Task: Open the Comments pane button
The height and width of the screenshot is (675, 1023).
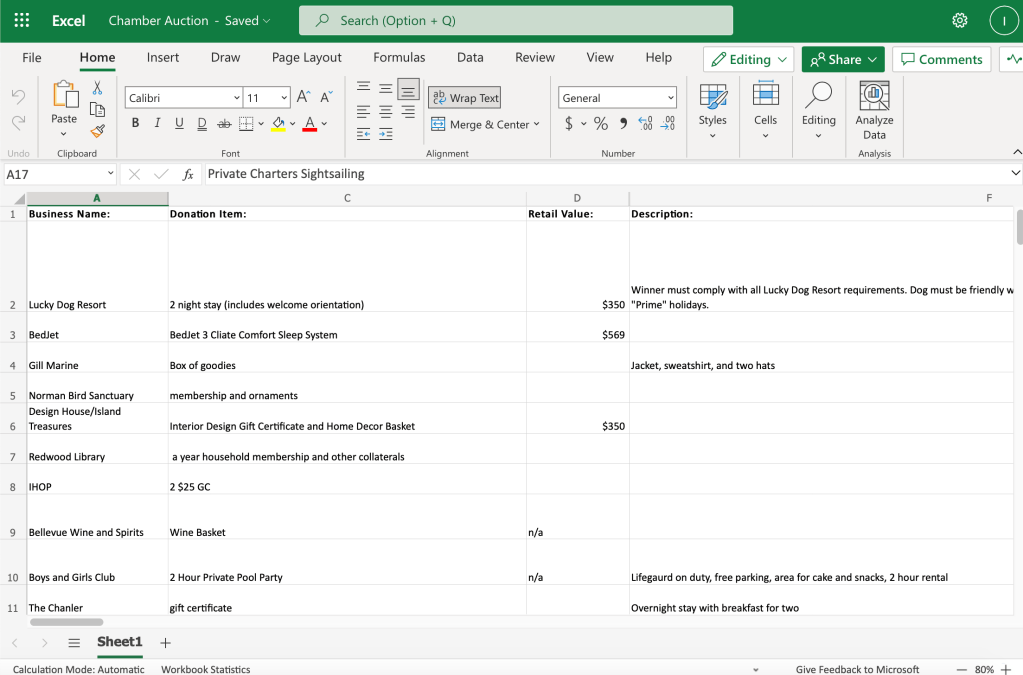Action: (x=941, y=59)
